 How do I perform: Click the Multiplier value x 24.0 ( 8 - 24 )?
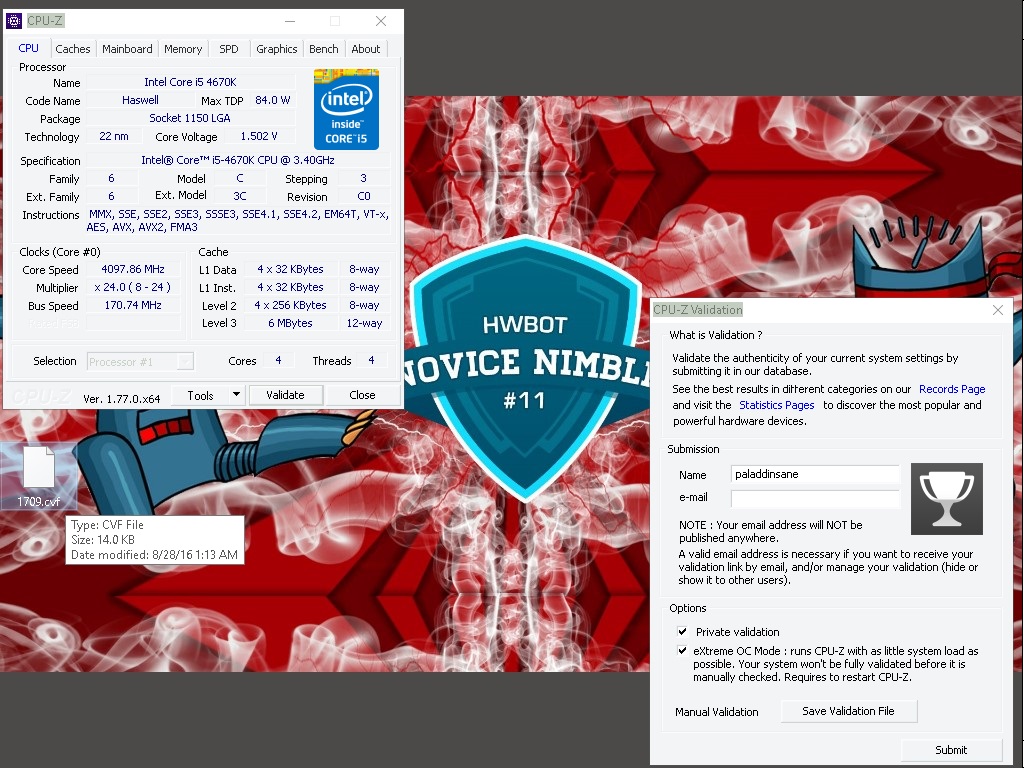(133, 287)
